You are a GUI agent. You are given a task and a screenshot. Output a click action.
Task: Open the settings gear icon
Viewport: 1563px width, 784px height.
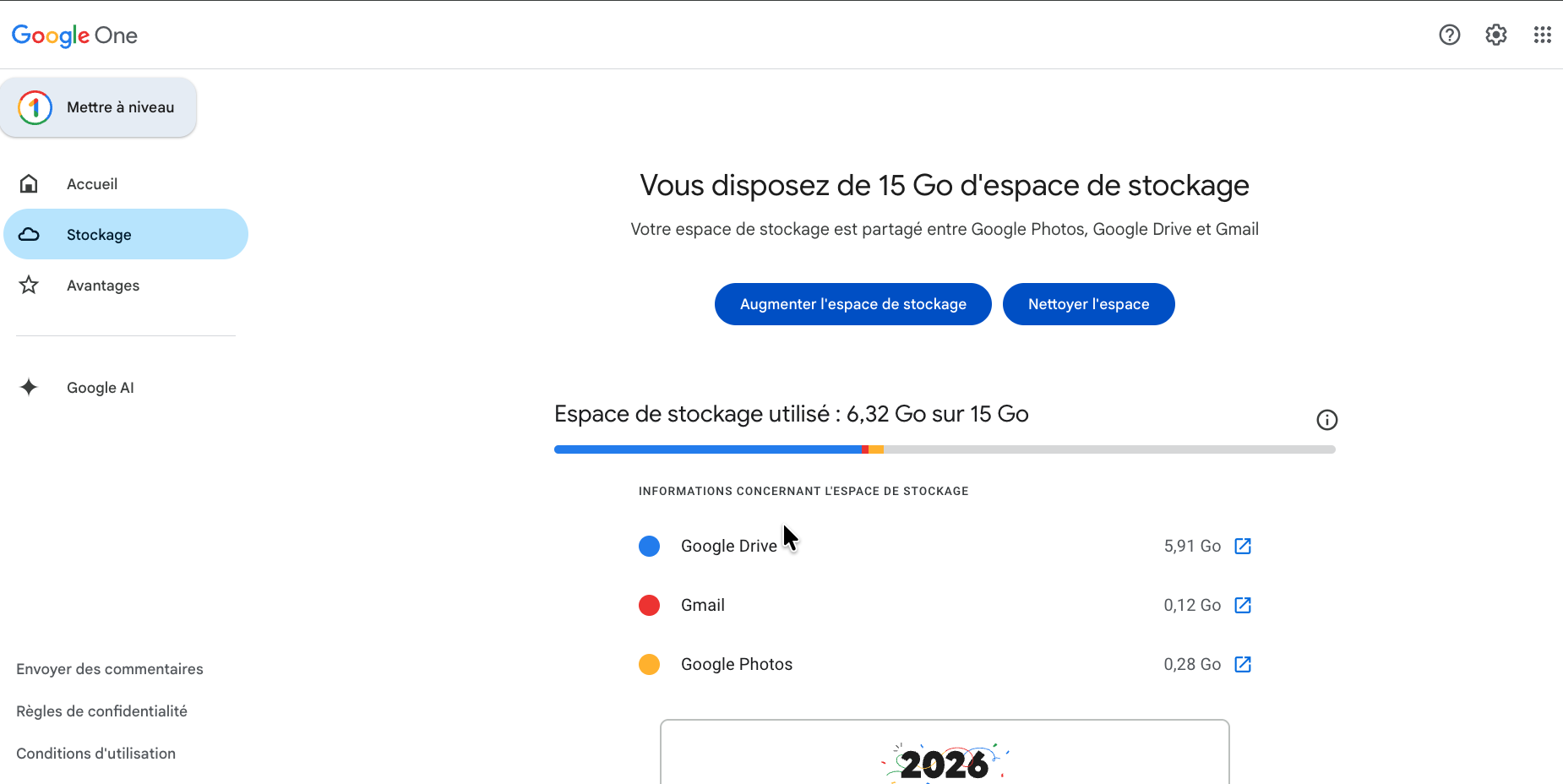pyautogui.click(x=1496, y=35)
